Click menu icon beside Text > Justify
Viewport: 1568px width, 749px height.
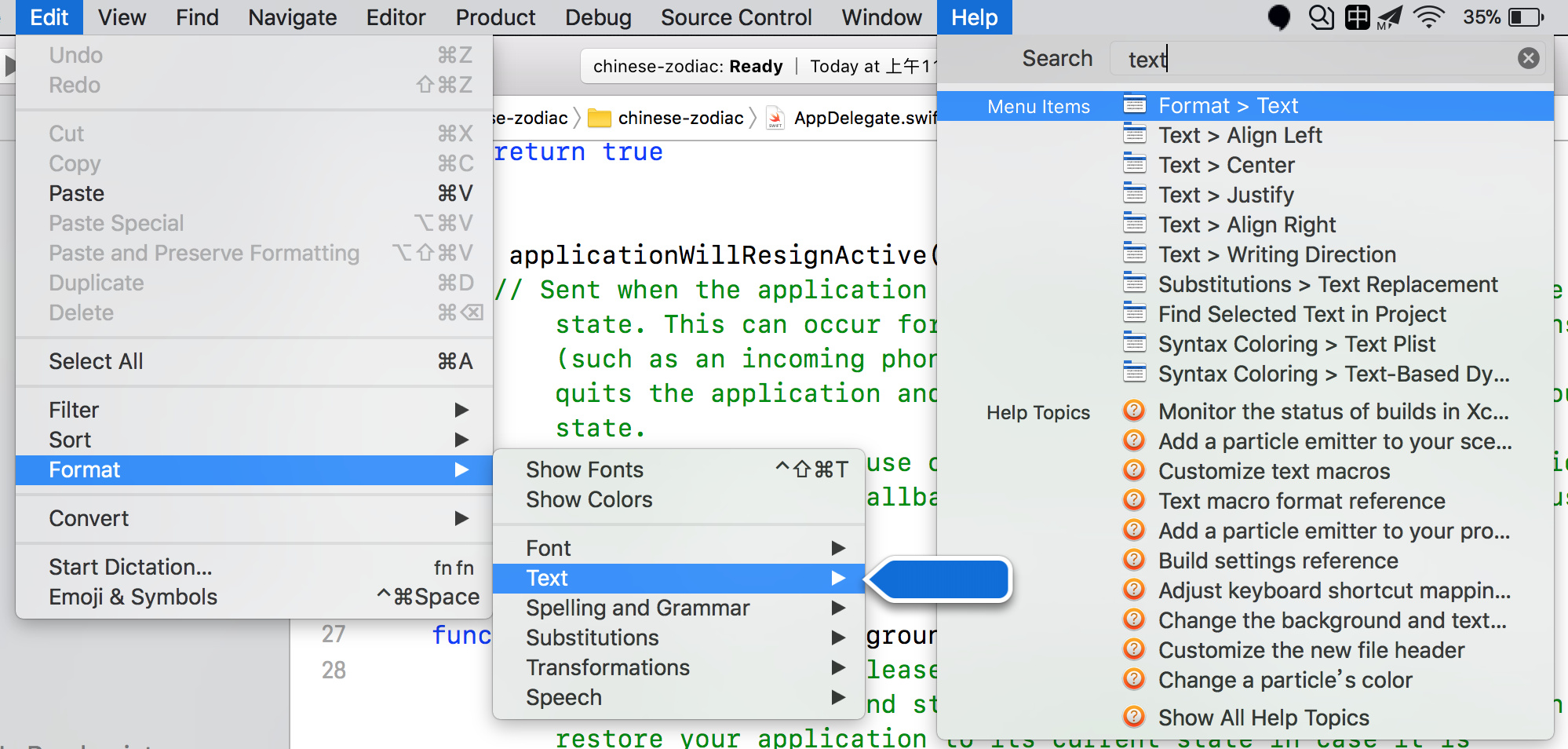click(1134, 195)
